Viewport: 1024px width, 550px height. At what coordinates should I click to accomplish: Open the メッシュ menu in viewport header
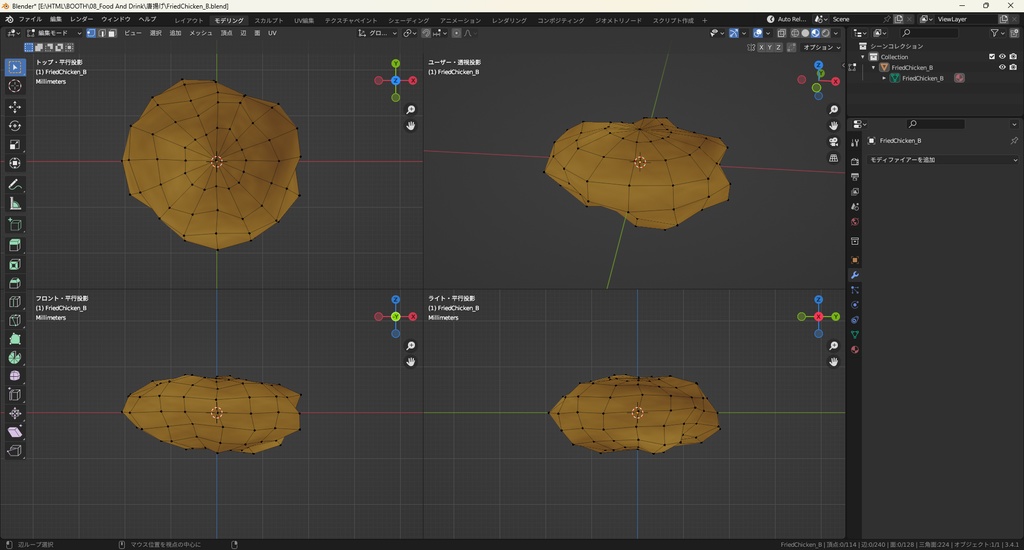[x=200, y=33]
